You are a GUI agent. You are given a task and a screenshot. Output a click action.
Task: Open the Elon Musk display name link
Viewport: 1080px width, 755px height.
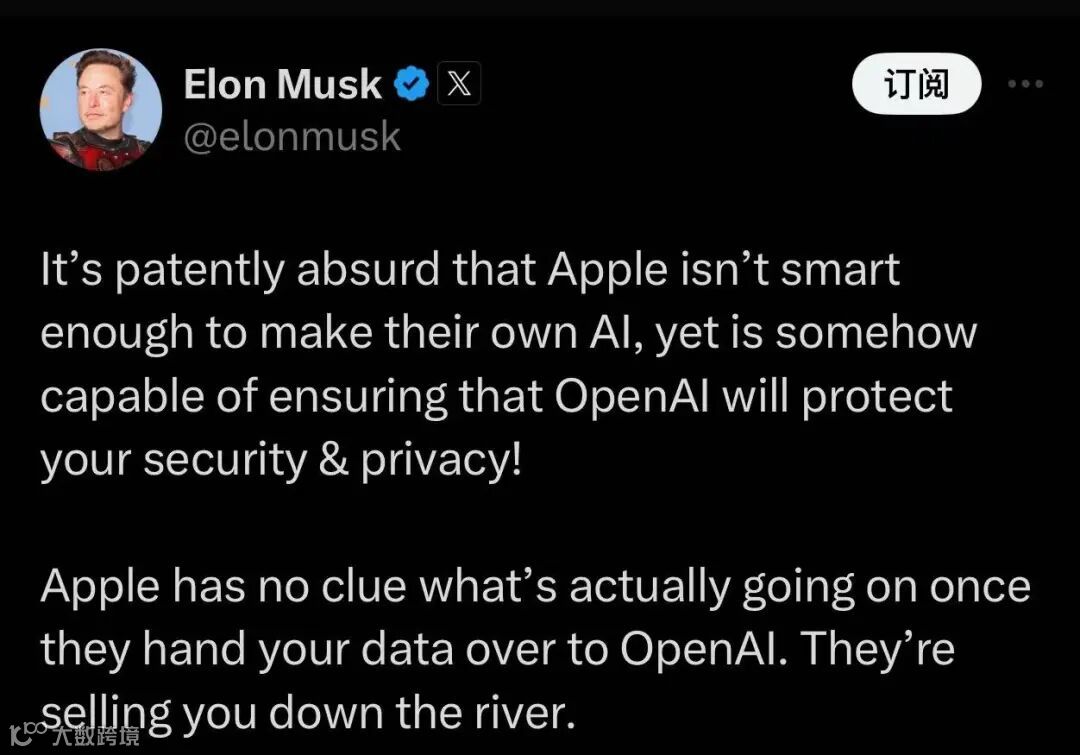coord(282,84)
